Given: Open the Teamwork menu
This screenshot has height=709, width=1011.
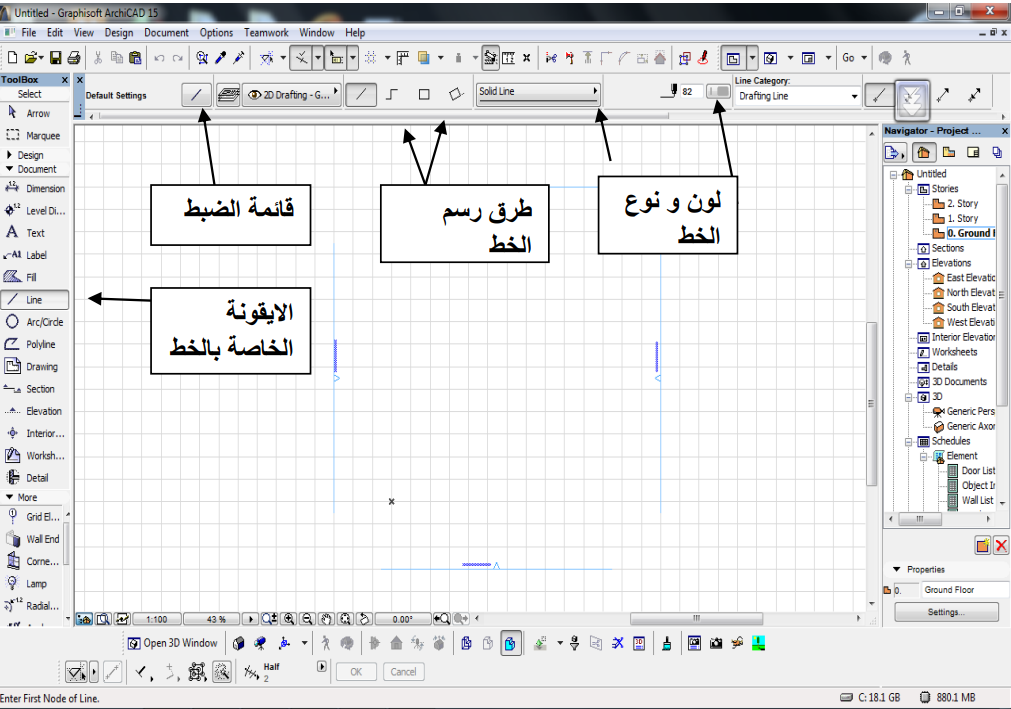Looking at the screenshot, I should pyautogui.click(x=265, y=32).
